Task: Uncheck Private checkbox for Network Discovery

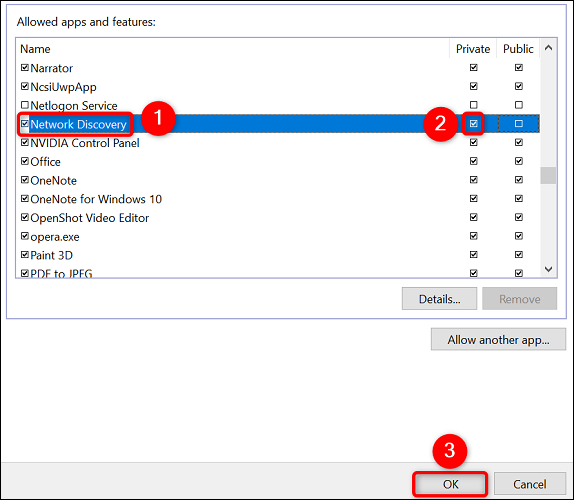Action: (473, 124)
